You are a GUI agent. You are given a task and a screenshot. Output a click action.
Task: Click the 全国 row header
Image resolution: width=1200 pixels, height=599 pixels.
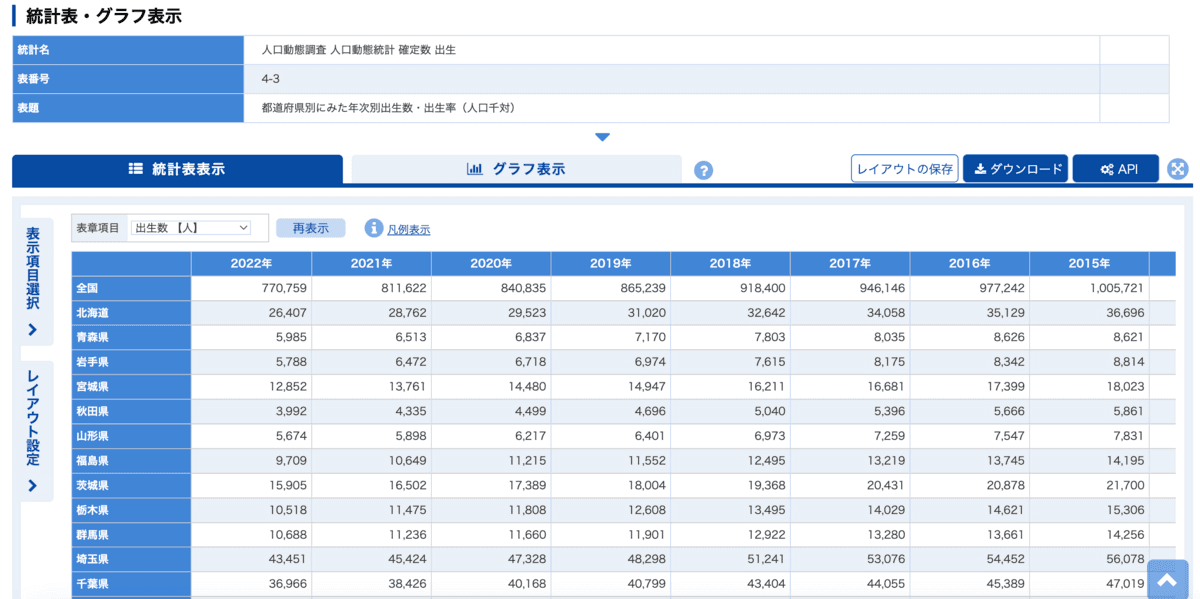[x=131, y=288]
